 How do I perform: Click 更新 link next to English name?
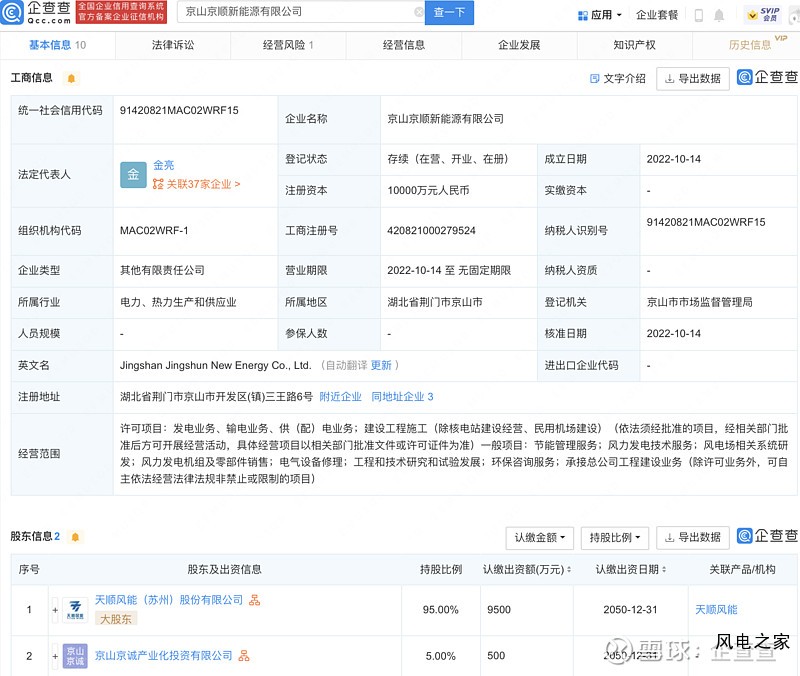click(381, 365)
